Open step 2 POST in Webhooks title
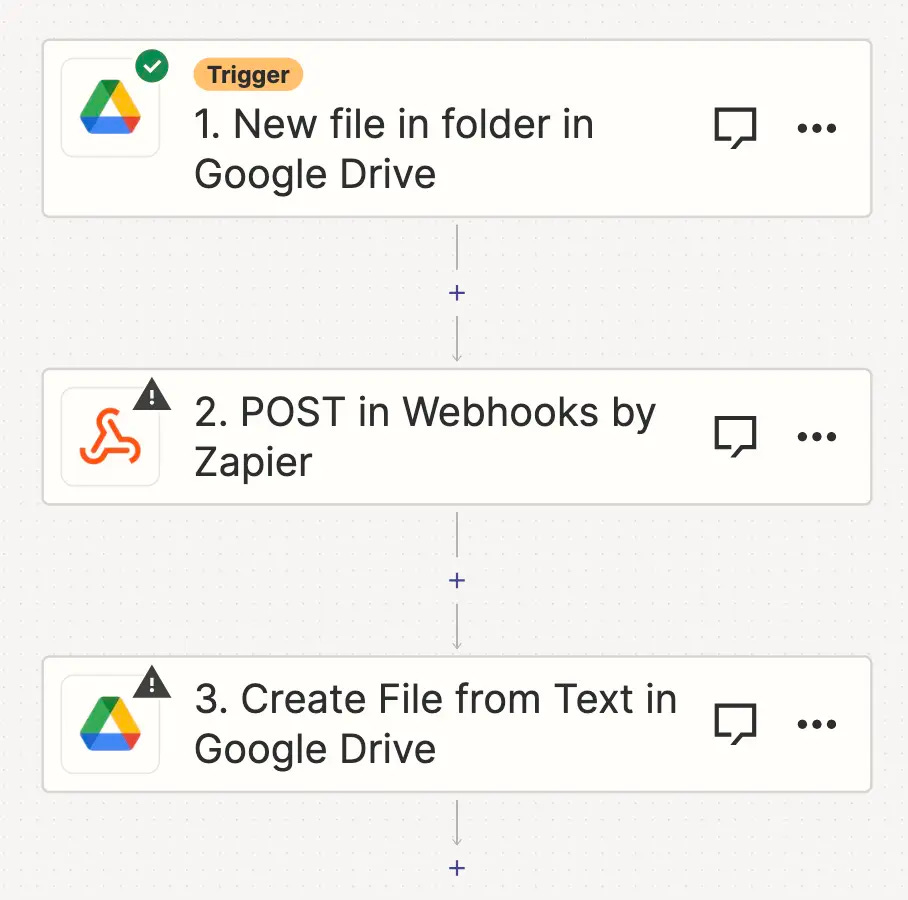 coord(425,437)
